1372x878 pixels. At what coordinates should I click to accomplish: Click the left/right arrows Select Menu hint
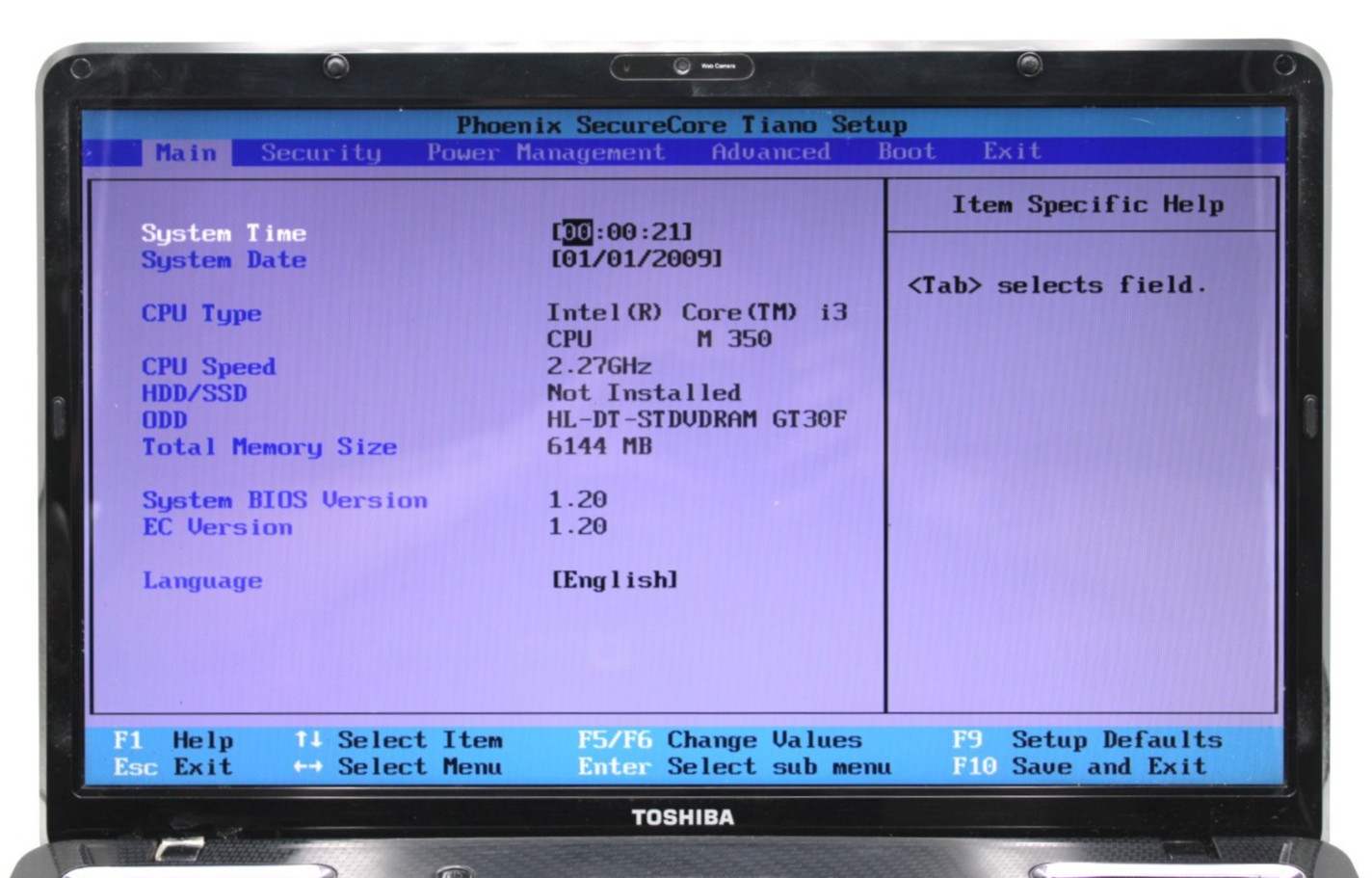point(399,767)
